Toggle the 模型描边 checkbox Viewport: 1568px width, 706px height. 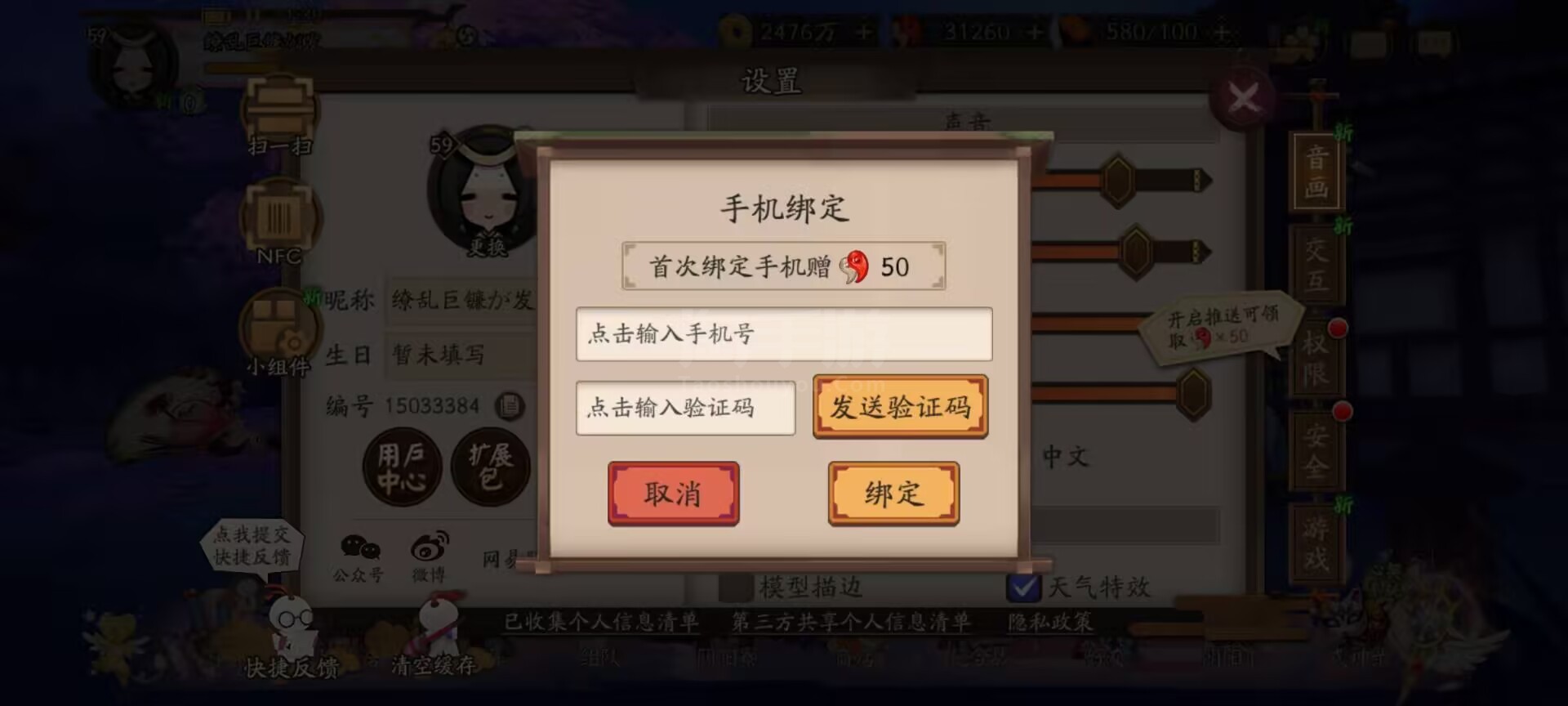pos(736,587)
